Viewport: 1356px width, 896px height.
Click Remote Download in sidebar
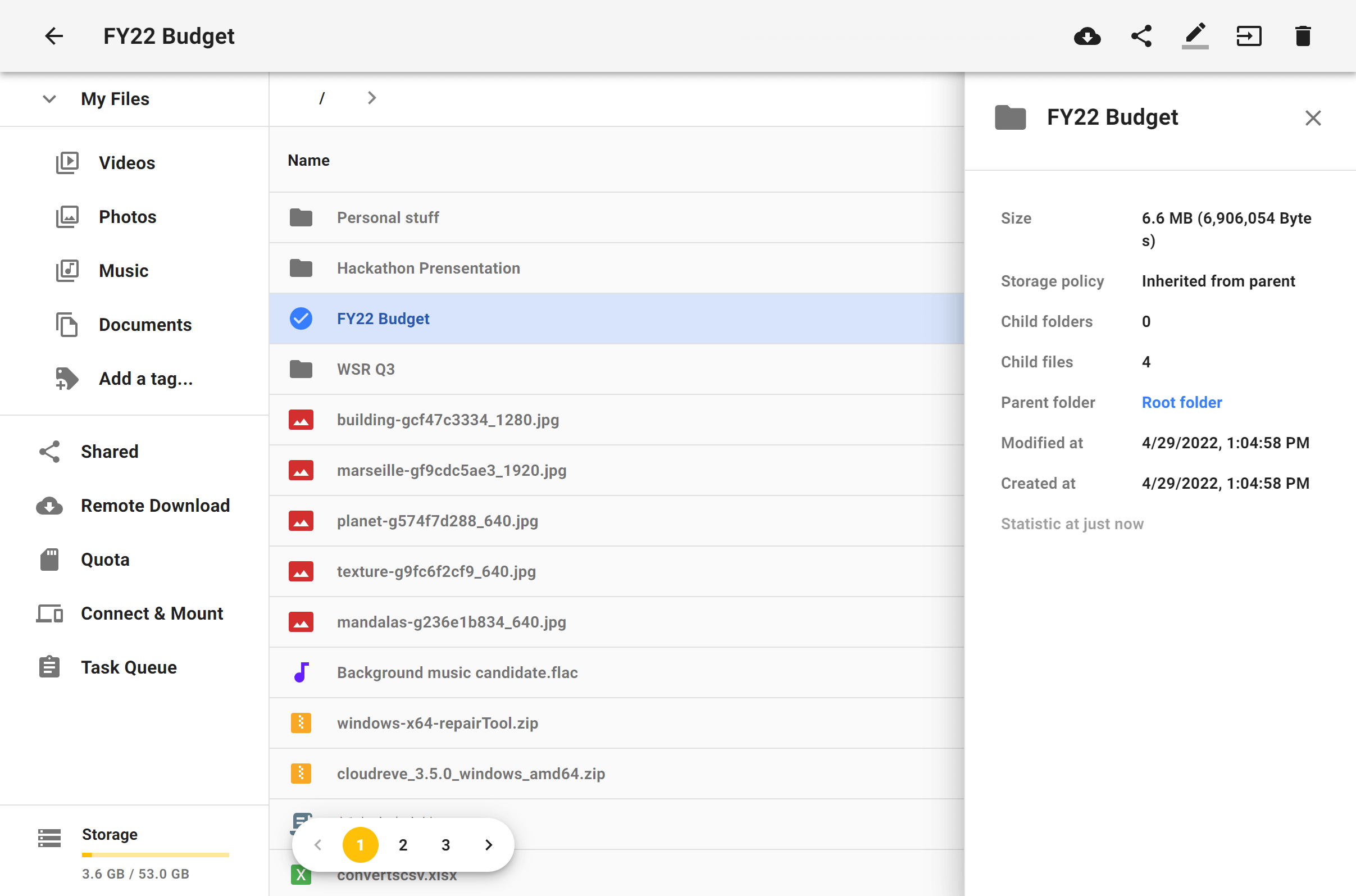(155, 505)
